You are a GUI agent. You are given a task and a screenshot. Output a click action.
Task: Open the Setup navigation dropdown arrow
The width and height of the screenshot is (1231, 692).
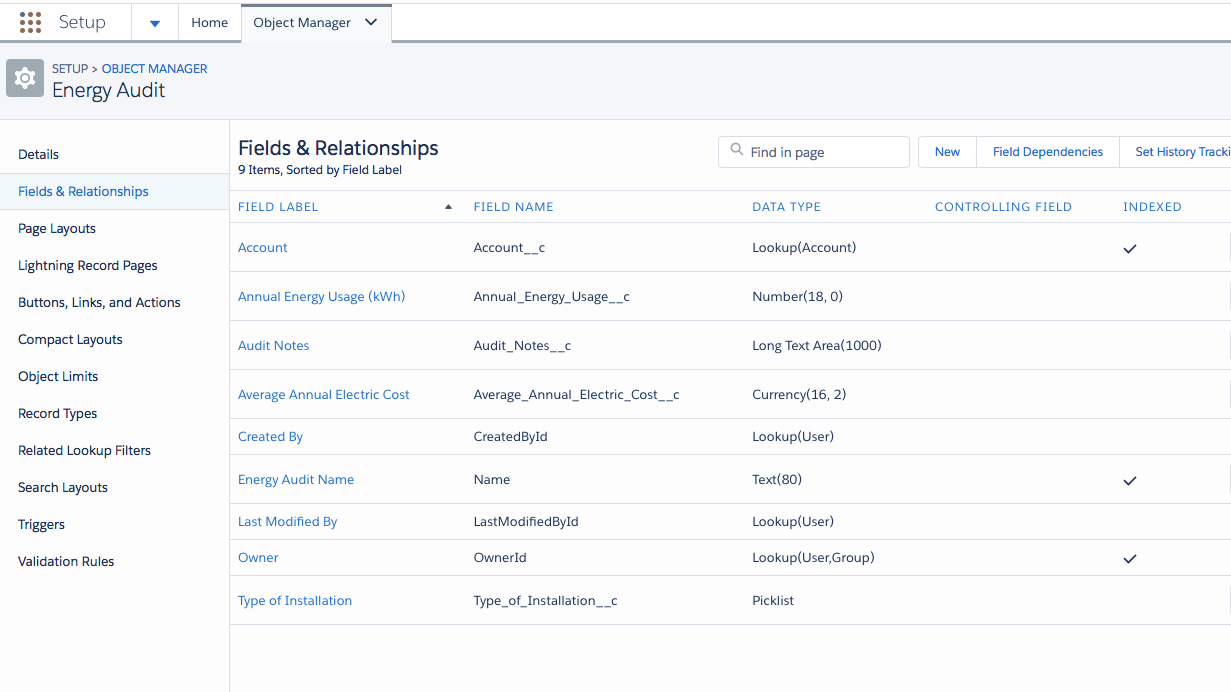click(x=154, y=23)
